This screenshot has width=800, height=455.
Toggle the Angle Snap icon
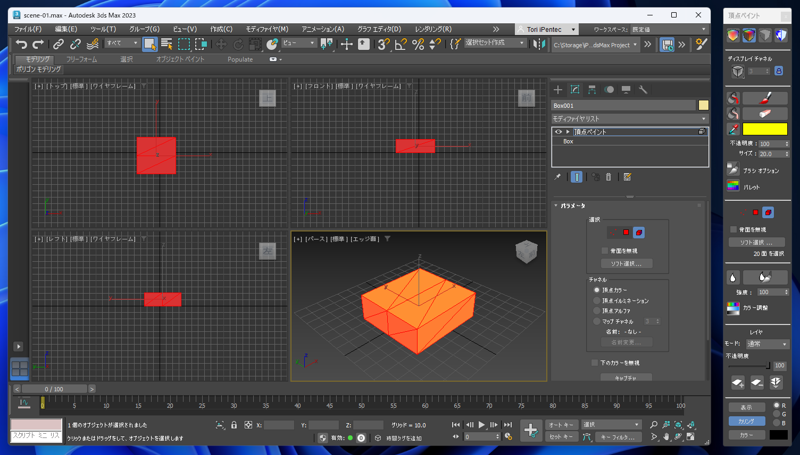coord(401,44)
